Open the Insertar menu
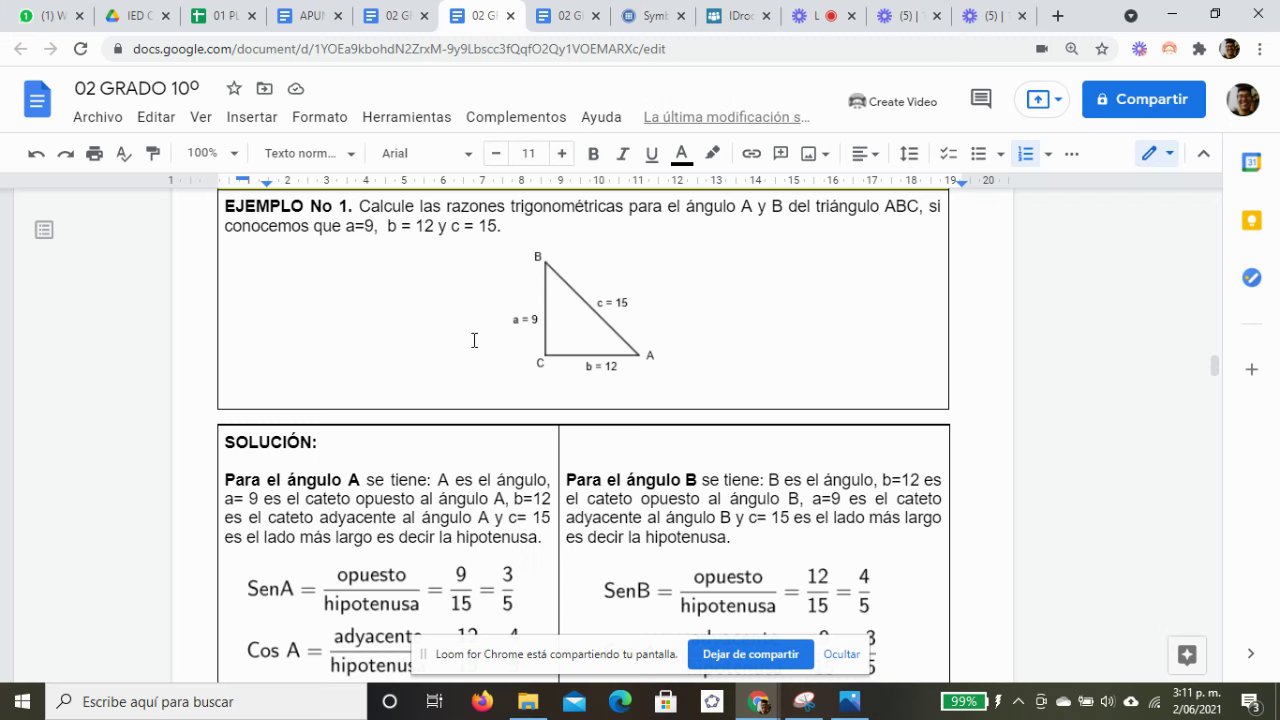This screenshot has width=1280, height=720. pos(252,117)
